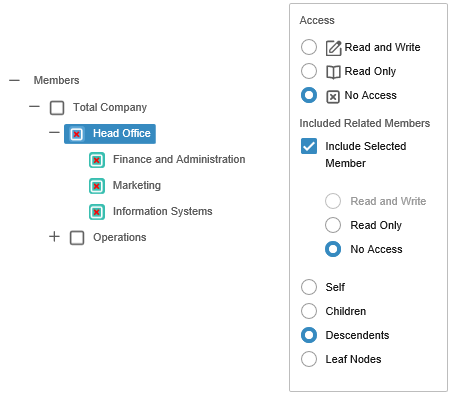Select the Head Office tree label

pyautogui.click(x=122, y=133)
